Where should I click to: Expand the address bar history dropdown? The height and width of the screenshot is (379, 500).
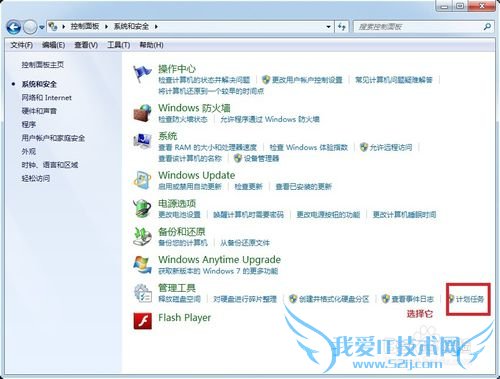coord(328,27)
